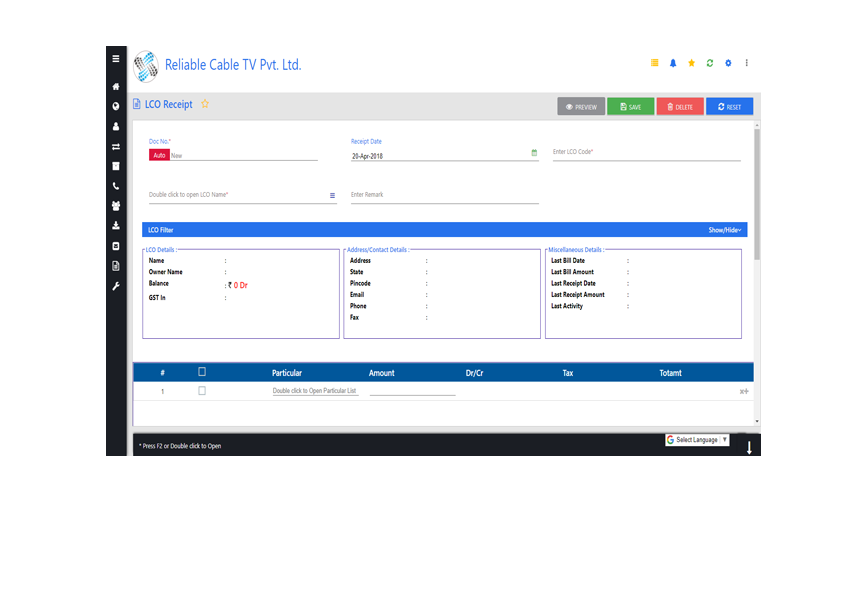Open notifications bell icon
The width and height of the screenshot is (862, 600).
[x=673, y=63]
